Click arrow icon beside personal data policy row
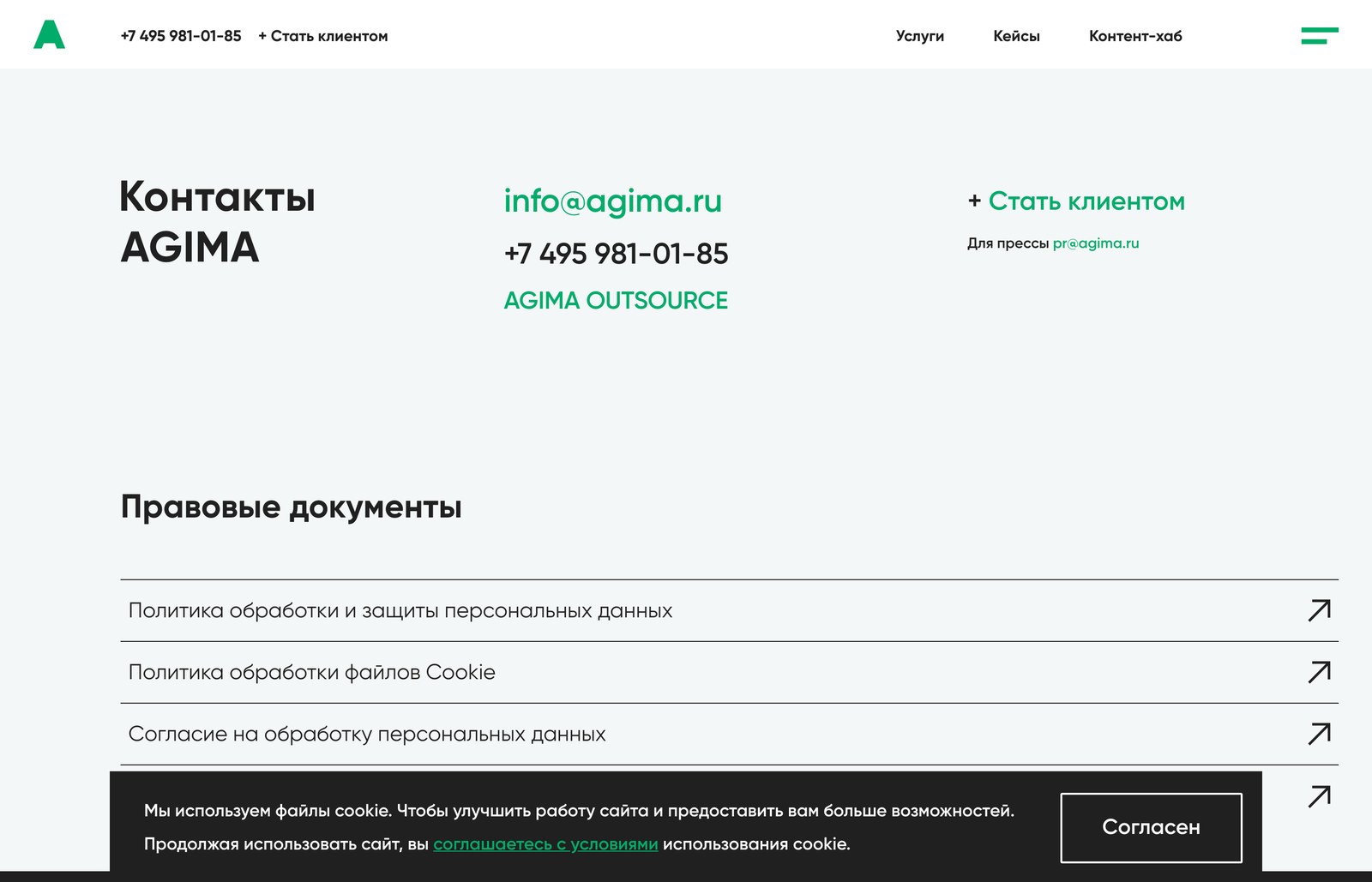 (1320, 610)
